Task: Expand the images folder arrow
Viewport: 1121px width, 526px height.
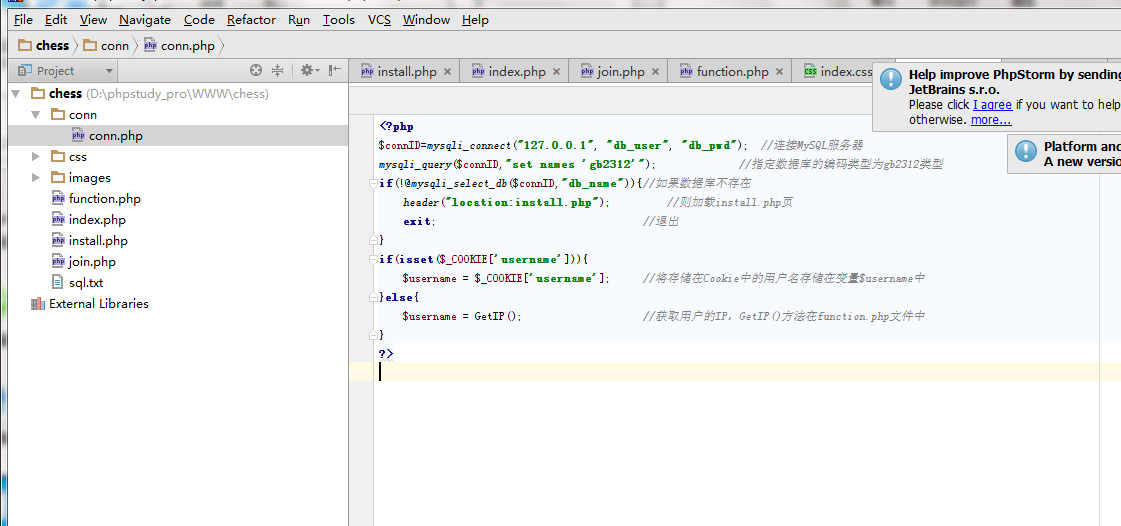Action: [x=36, y=177]
